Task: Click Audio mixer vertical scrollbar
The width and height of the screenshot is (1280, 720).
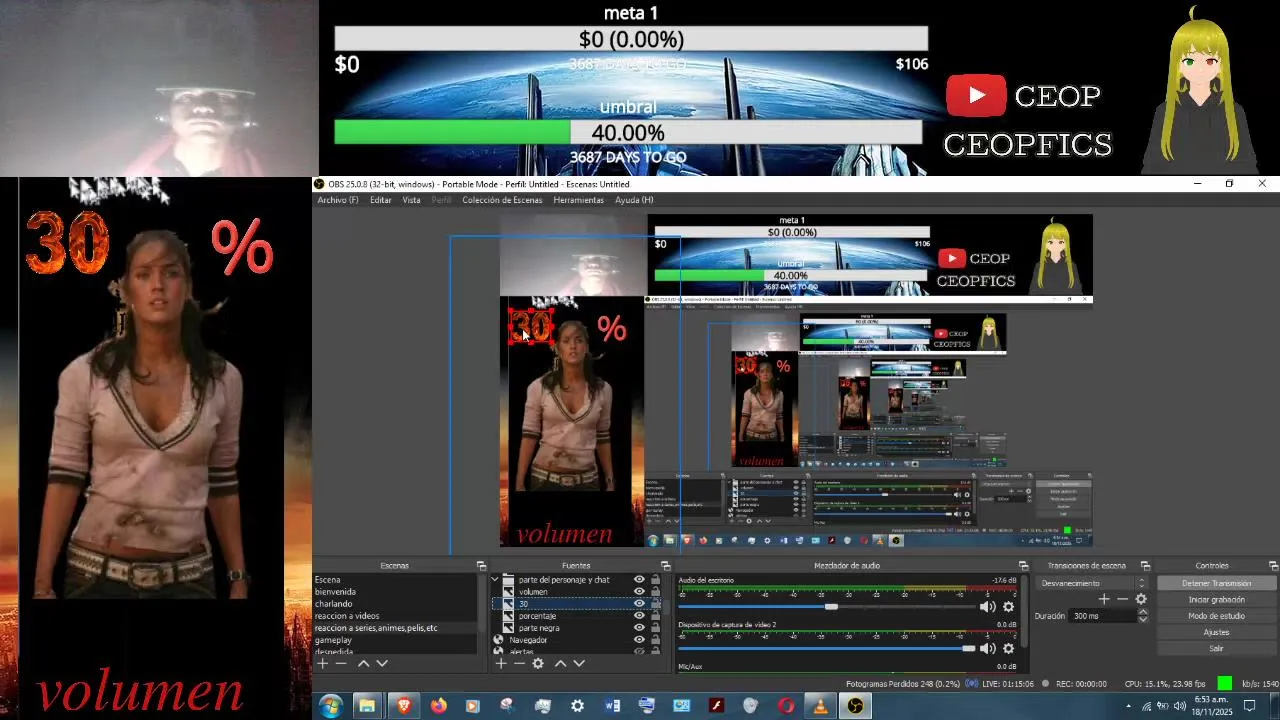Action: pos(1024,610)
